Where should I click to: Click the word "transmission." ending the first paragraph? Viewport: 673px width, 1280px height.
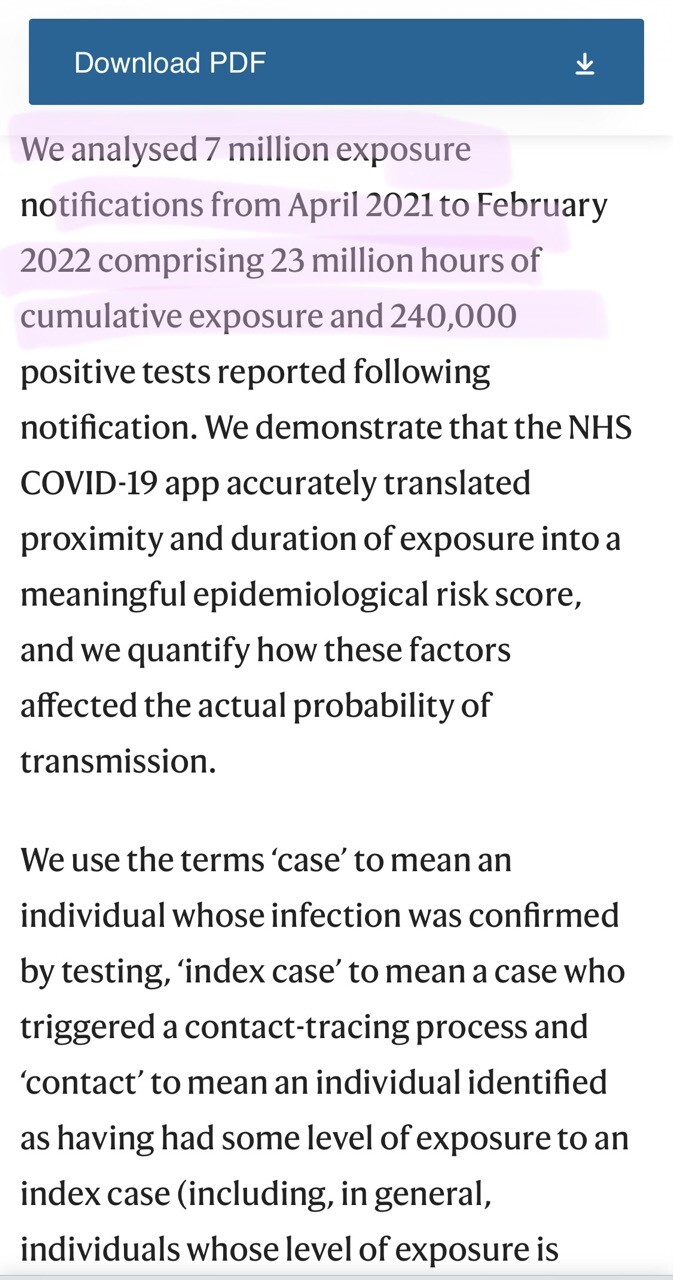[x=118, y=761]
